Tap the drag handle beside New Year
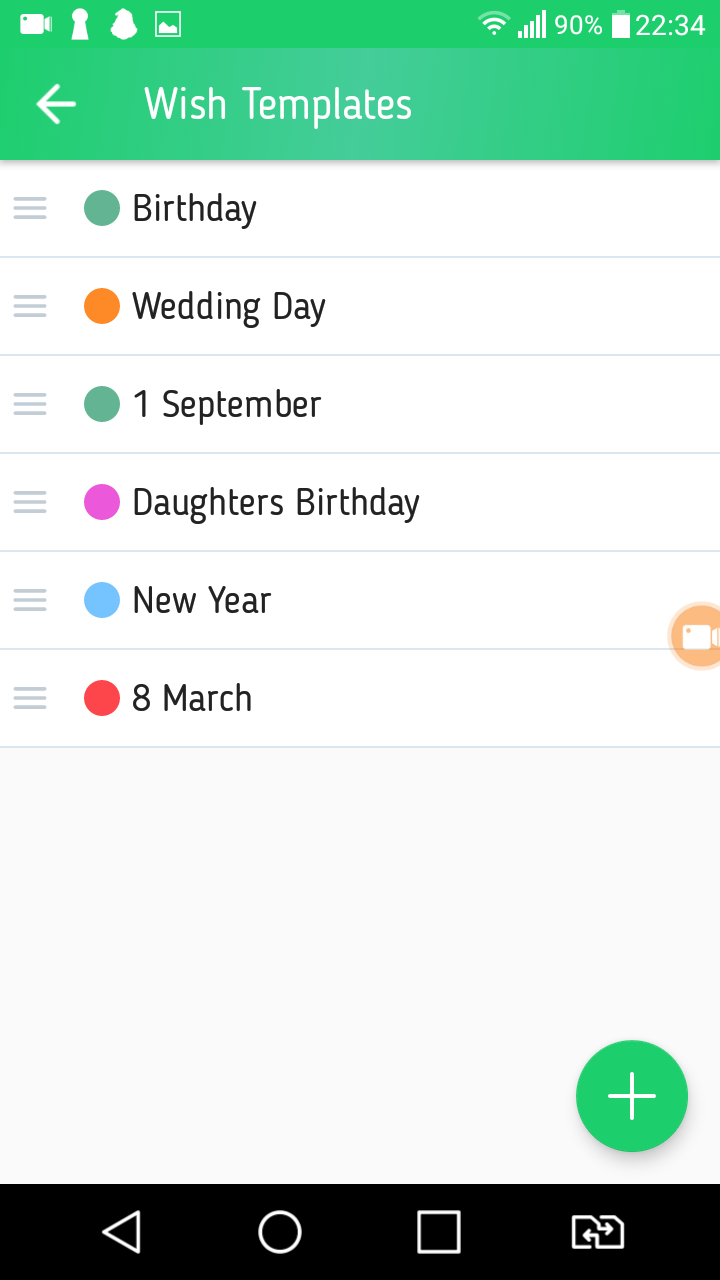The image size is (720, 1280). pyautogui.click(x=30, y=600)
